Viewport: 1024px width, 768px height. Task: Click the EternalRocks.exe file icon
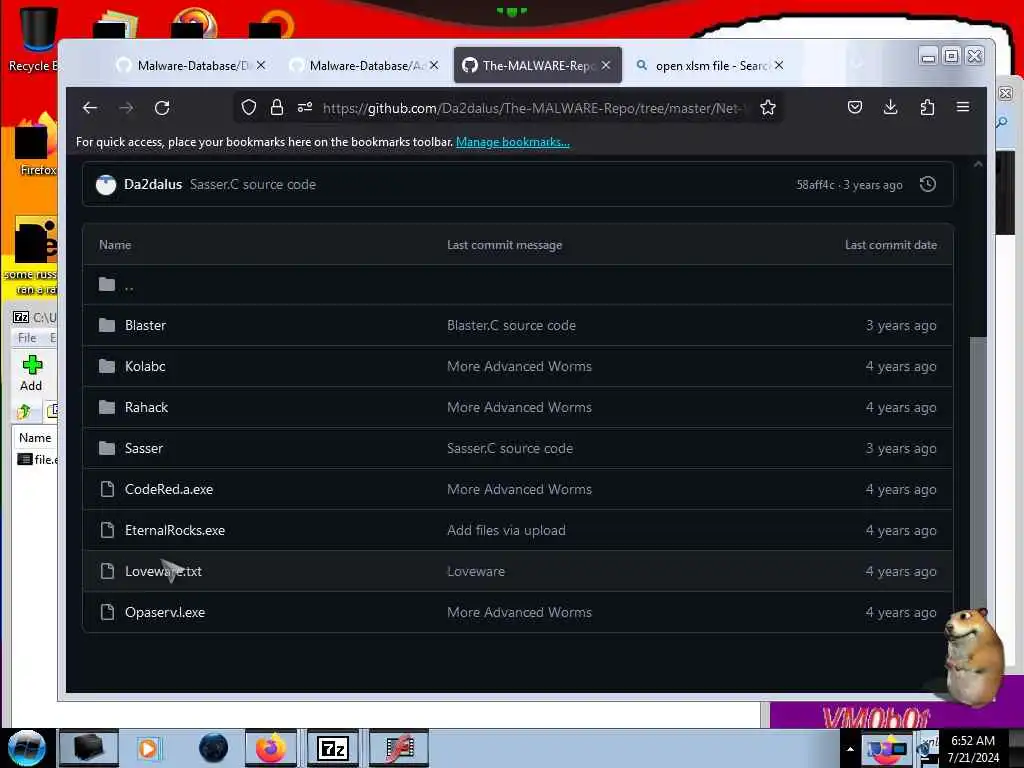[x=107, y=530]
